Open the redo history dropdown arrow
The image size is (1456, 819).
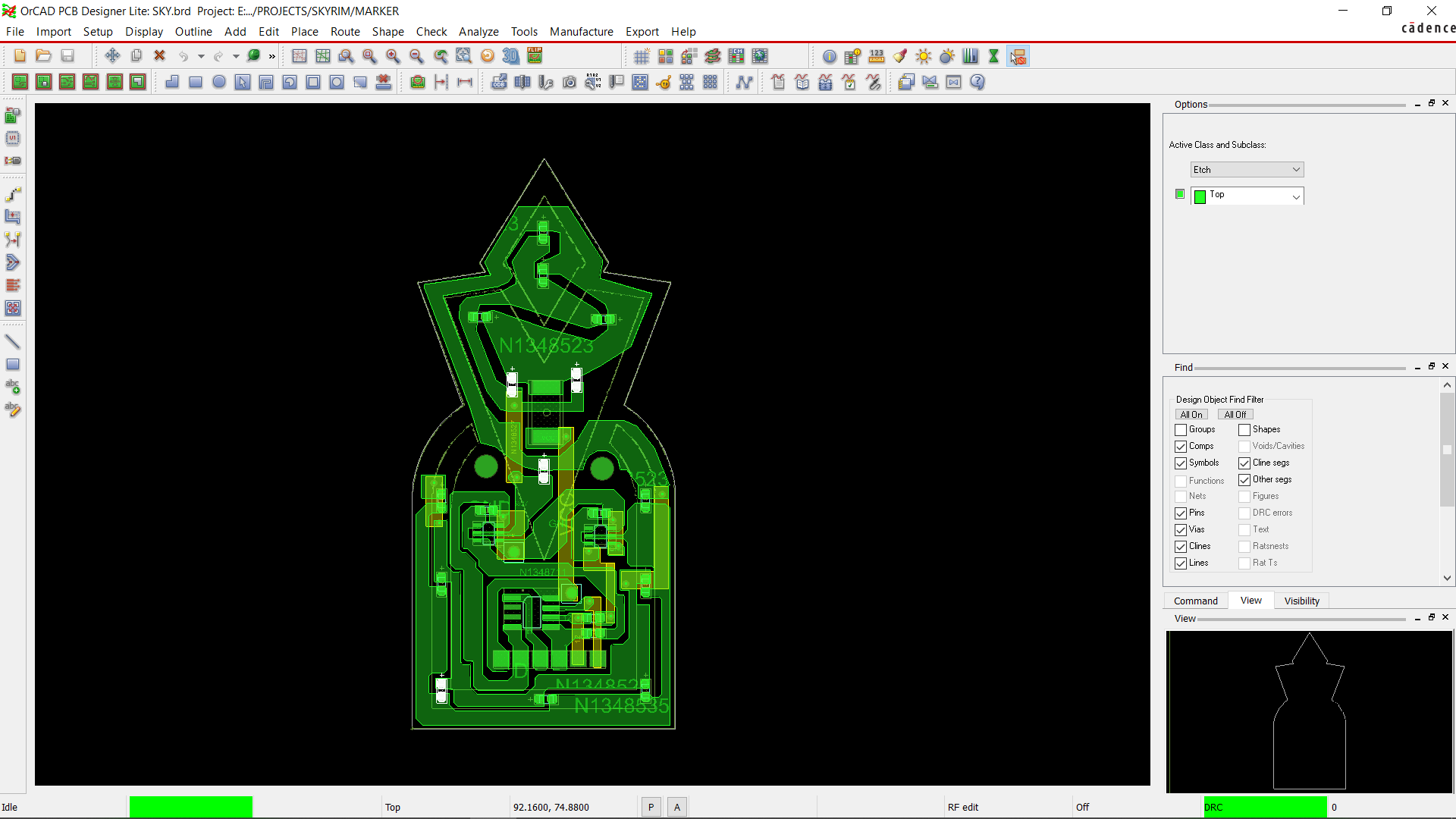point(236,56)
